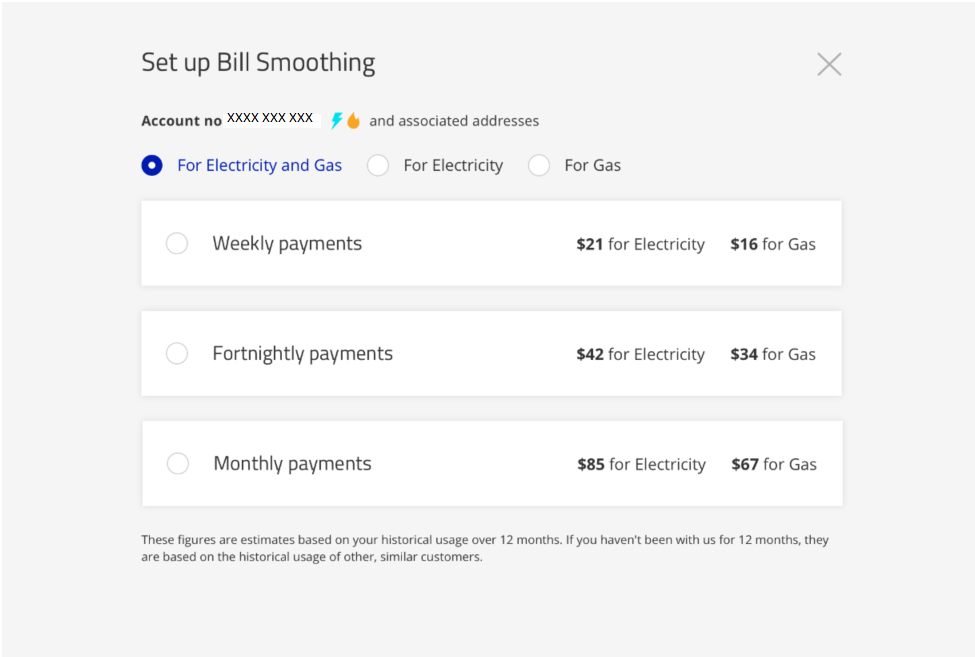This screenshot has width=975, height=657.
Task: Click the $21 for Electricity weekly amount
Action: coord(640,244)
